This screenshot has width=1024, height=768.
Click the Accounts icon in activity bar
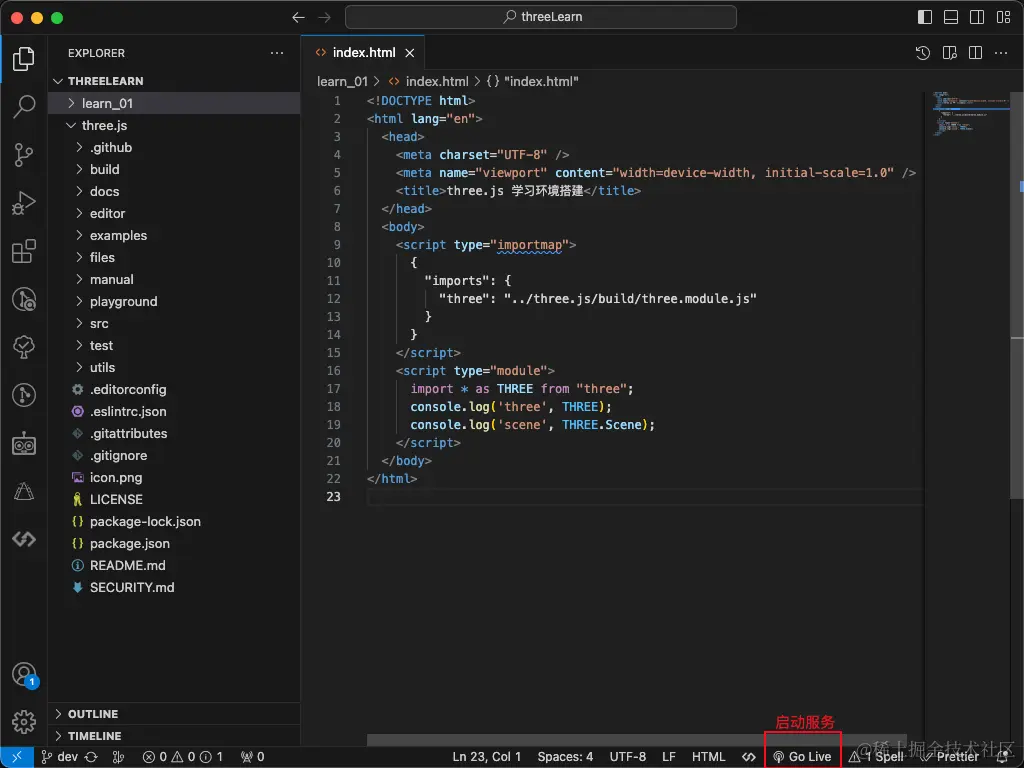pos(24,674)
